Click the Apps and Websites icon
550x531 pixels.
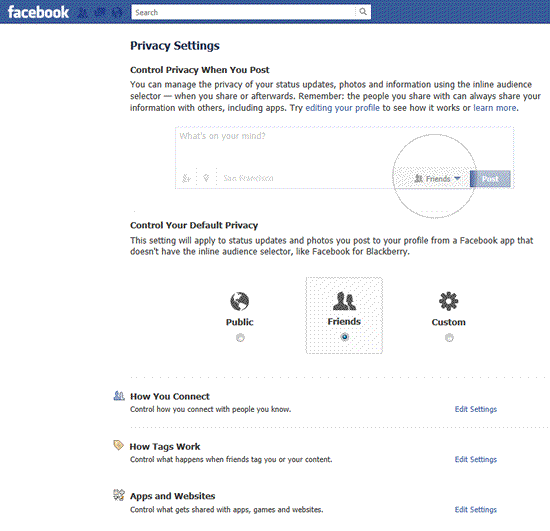119,495
